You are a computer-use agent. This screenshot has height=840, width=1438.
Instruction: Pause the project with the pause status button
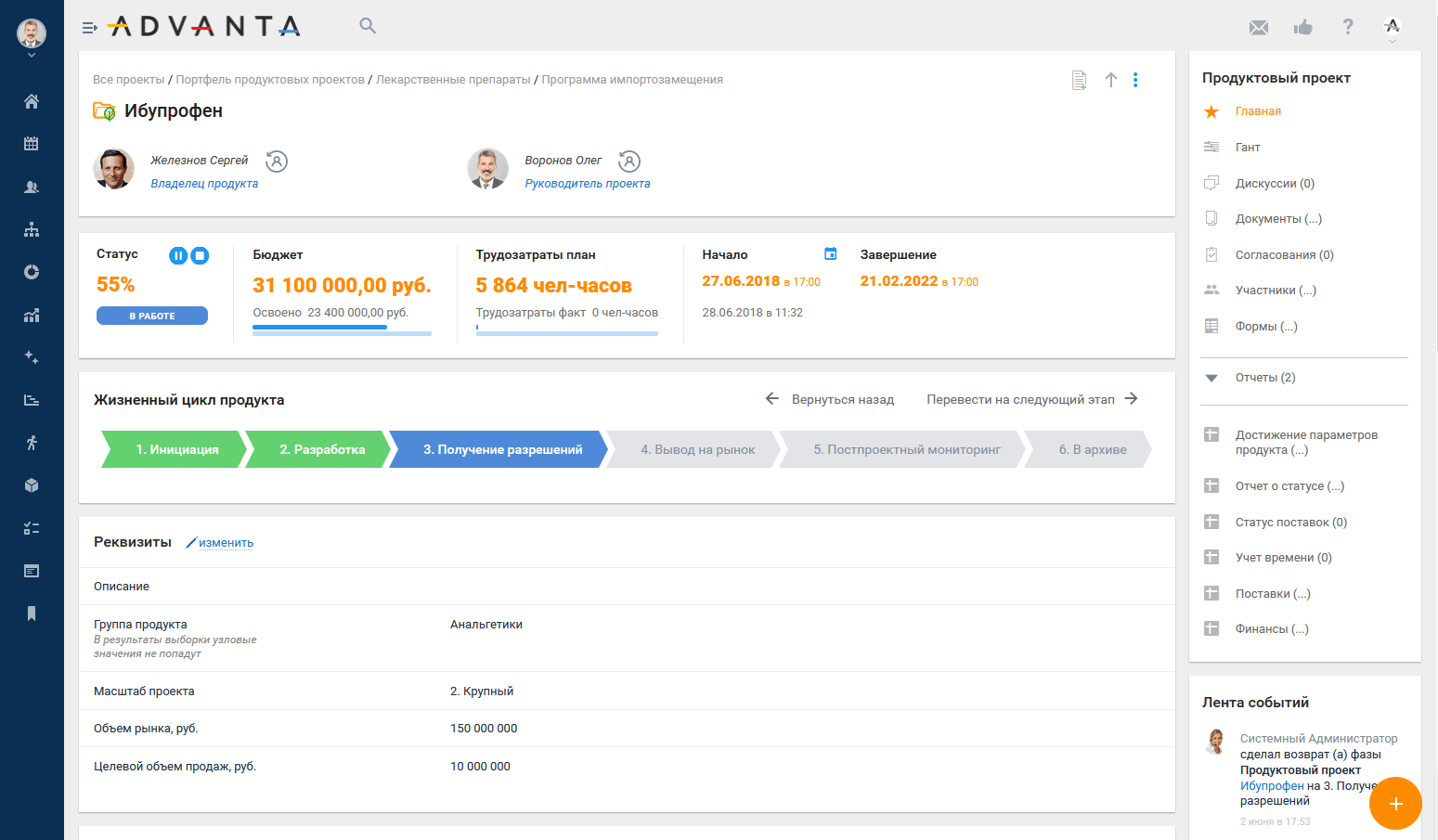click(x=178, y=255)
